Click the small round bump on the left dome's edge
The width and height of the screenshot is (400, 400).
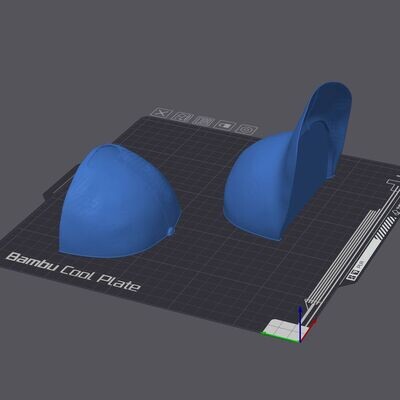[171, 230]
